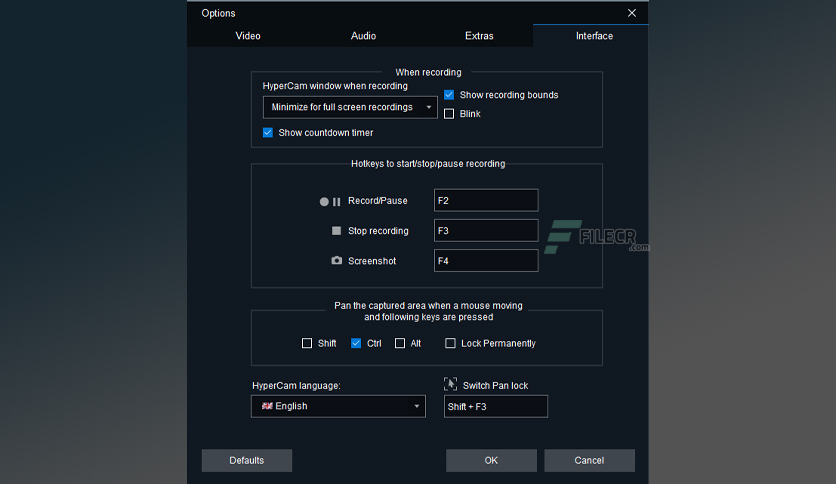Uncheck Show countdown timer
Image resolution: width=836 pixels, height=484 pixels.
[x=268, y=132]
